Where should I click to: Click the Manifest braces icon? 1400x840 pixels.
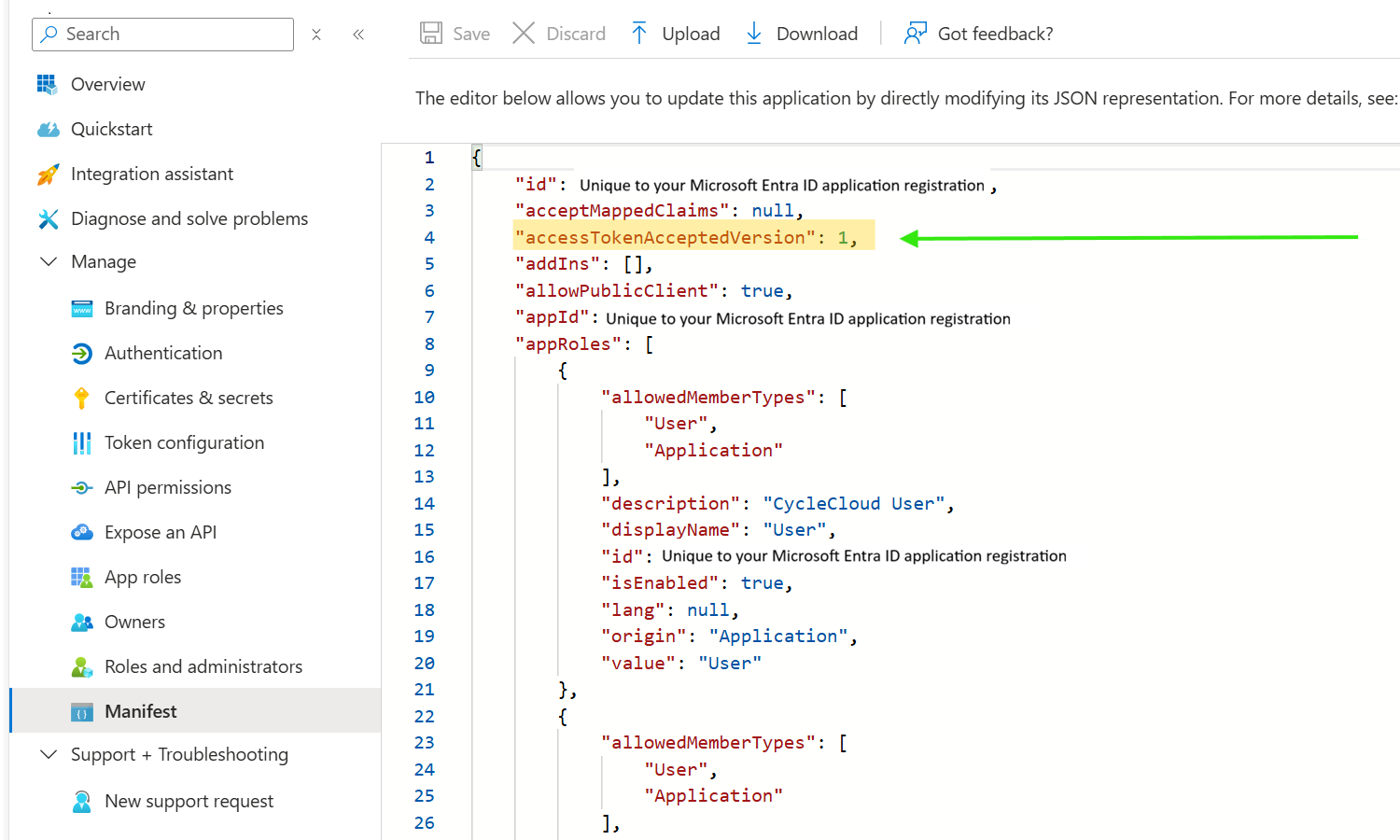tap(82, 712)
